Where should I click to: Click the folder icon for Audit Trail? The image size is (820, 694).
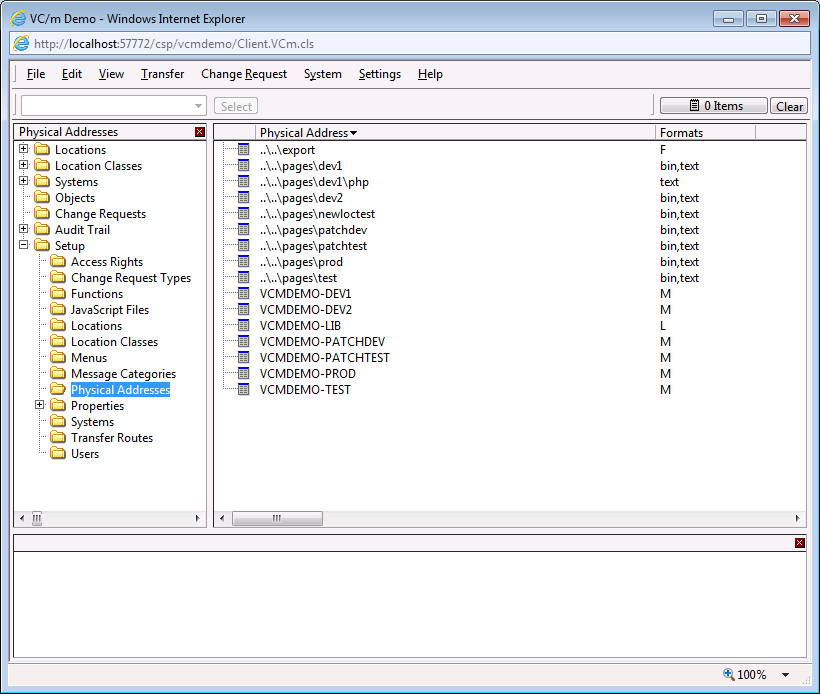42,230
